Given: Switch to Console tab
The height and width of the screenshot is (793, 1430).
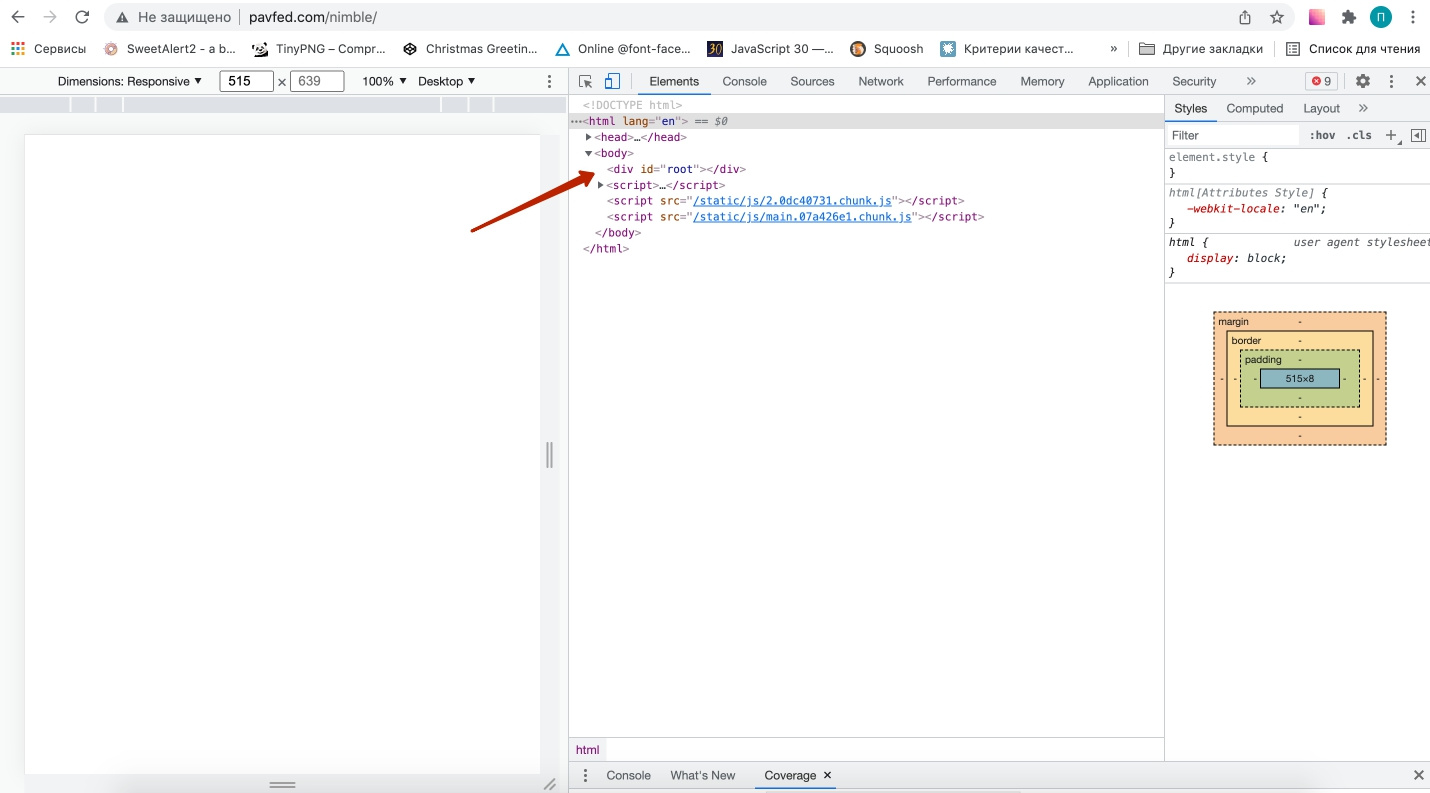Looking at the screenshot, I should (745, 81).
